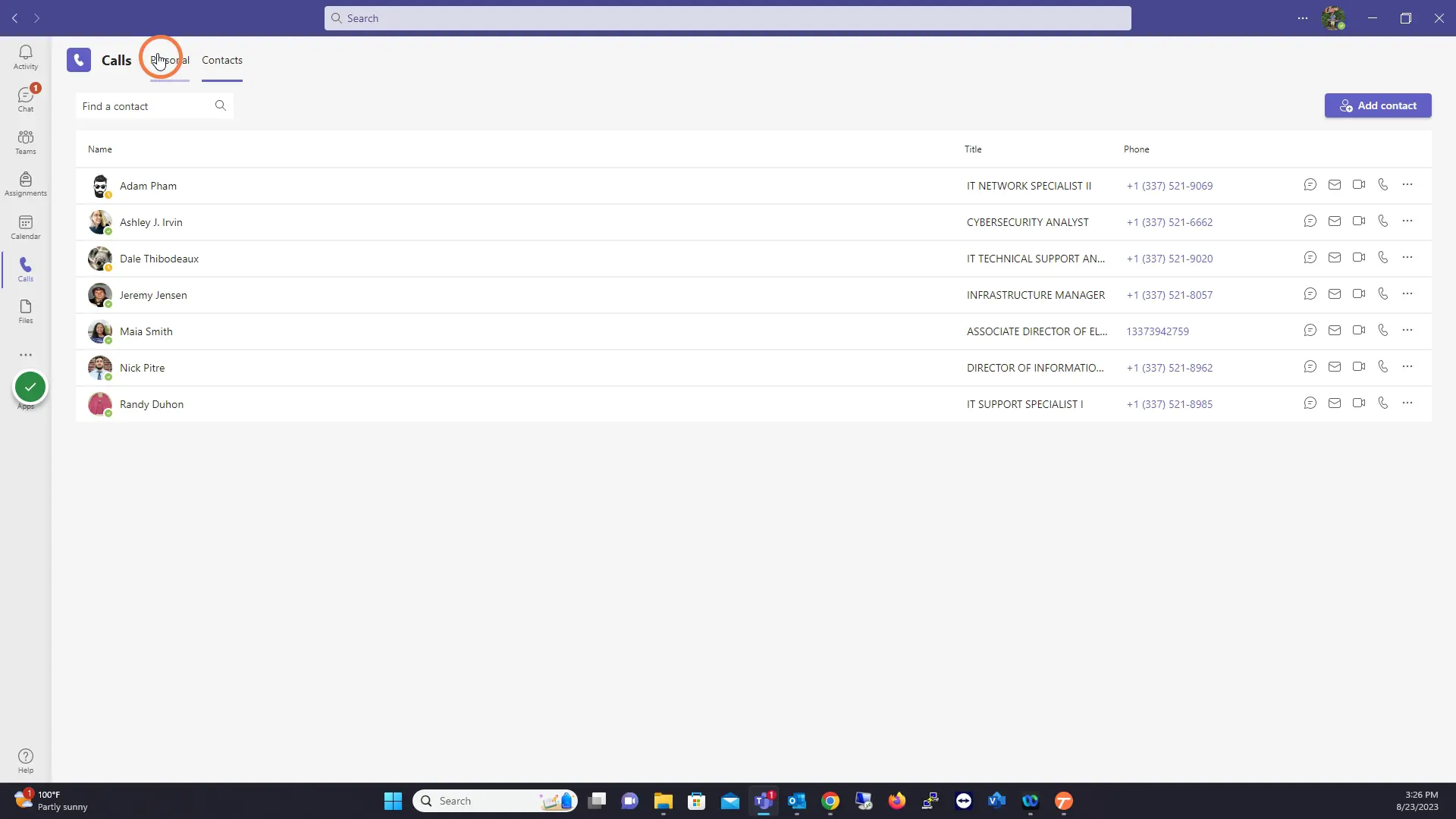This screenshot has height=819, width=1456.
Task: Start chat with Nick Pitre
Action: point(1310,367)
